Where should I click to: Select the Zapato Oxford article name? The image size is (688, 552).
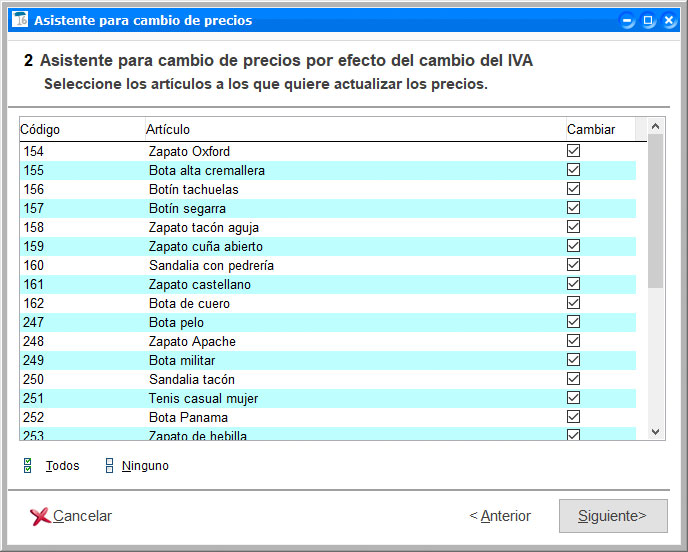click(189, 151)
